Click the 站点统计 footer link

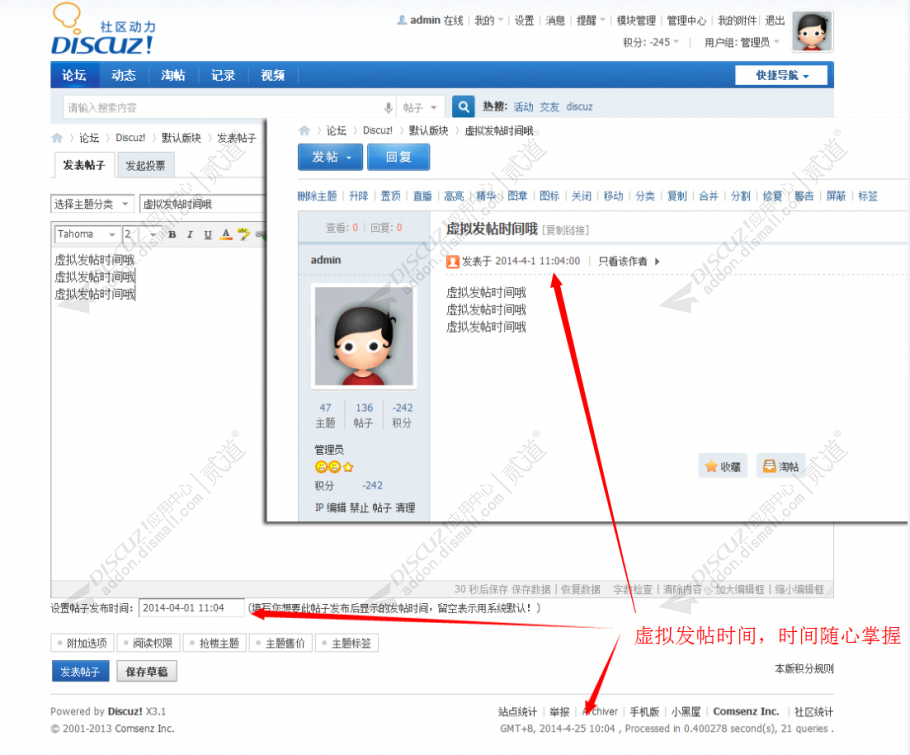(x=518, y=711)
